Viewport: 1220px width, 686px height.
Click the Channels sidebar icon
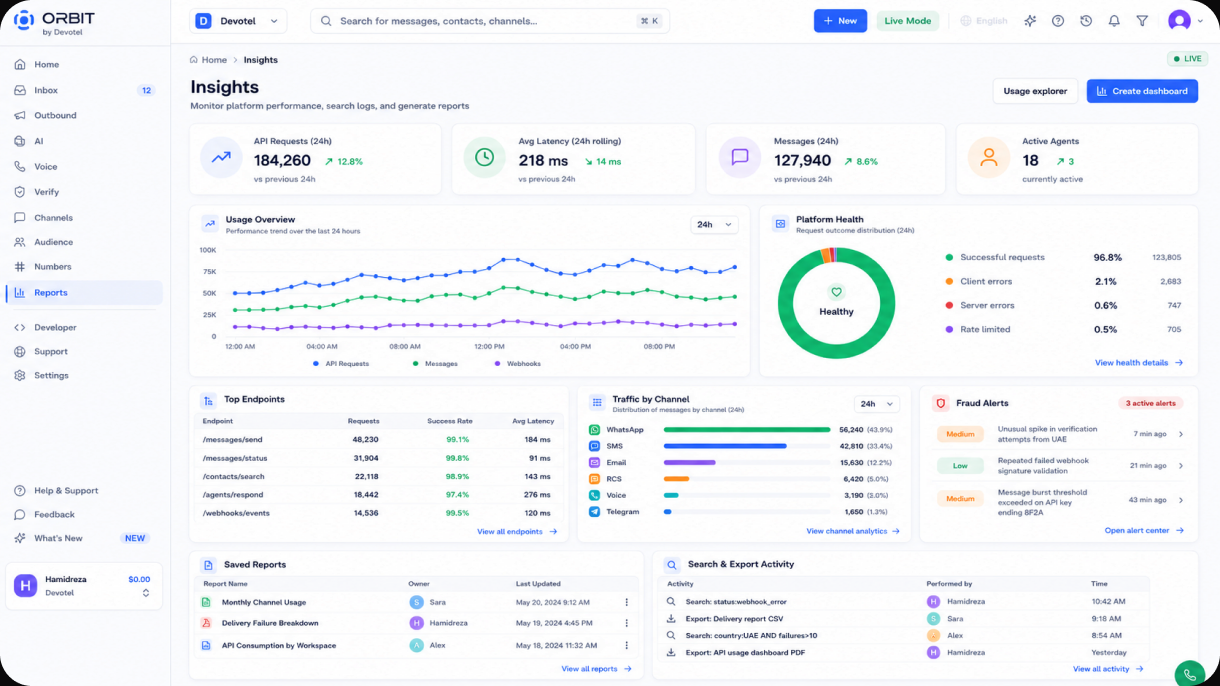(20, 218)
